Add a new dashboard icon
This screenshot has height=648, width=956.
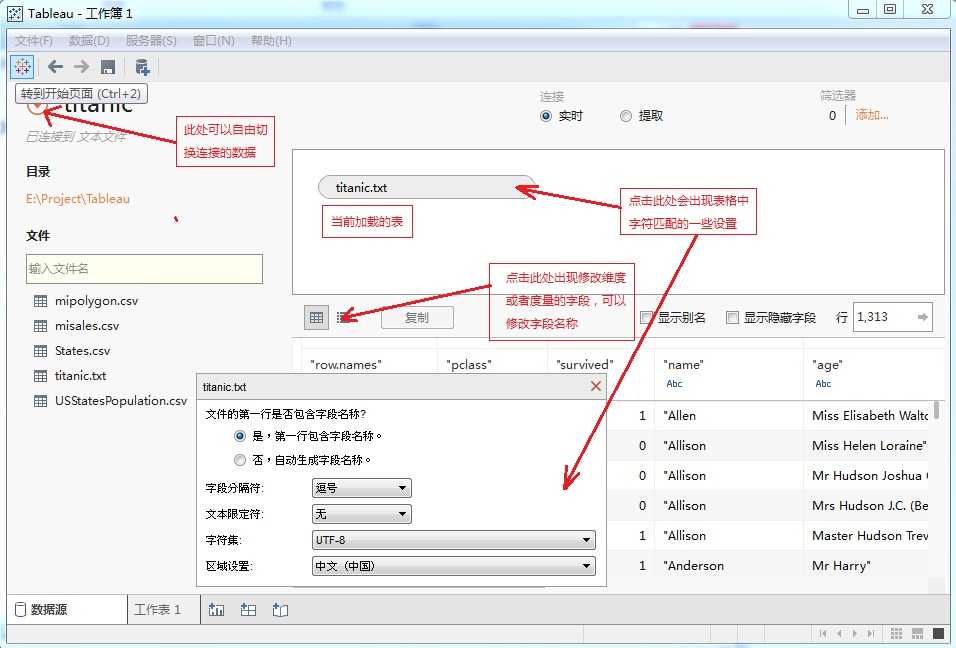pyautogui.click(x=248, y=610)
